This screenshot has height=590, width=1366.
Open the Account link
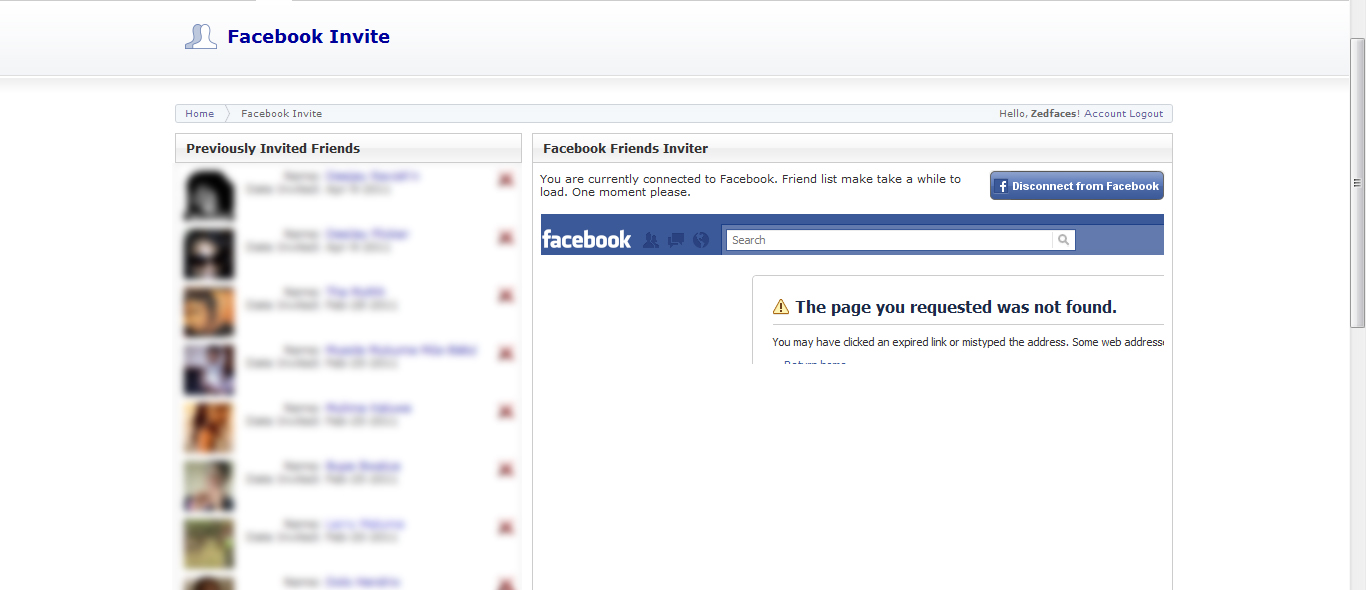click(1105, 114)
